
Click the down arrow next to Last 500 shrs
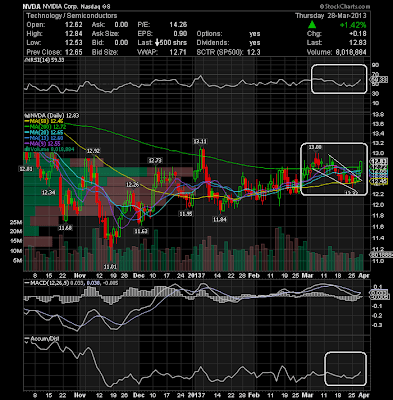(x=158, y=43)
